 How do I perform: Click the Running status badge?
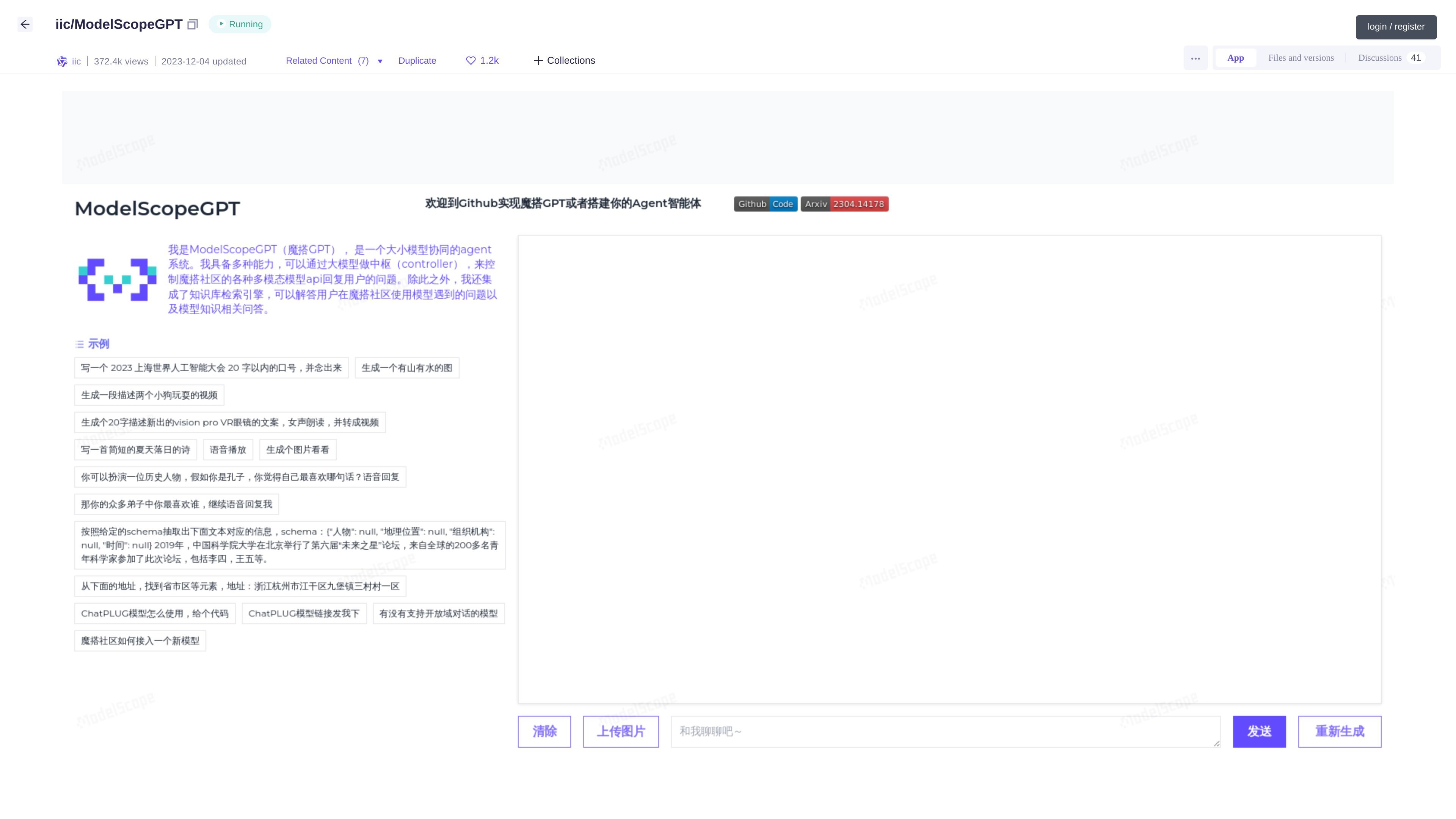240,24
